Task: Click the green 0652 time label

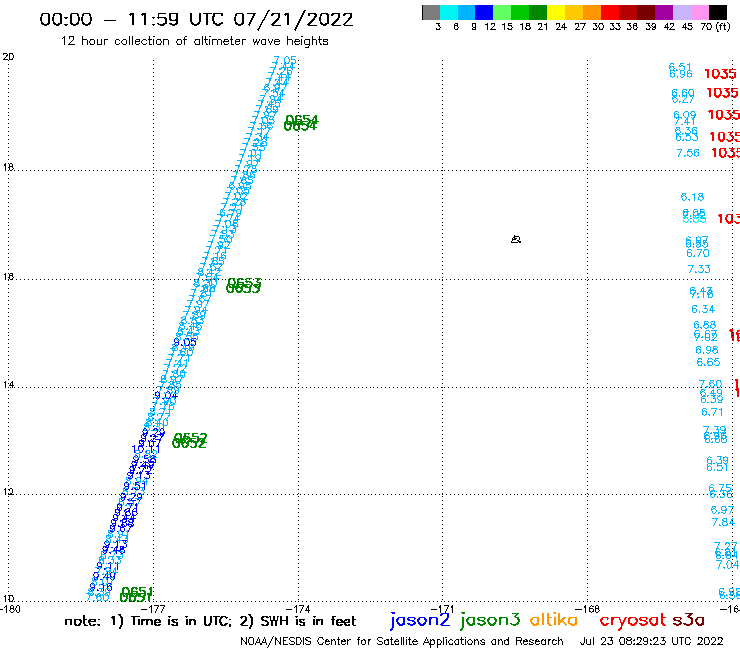Action: (189, 440)
